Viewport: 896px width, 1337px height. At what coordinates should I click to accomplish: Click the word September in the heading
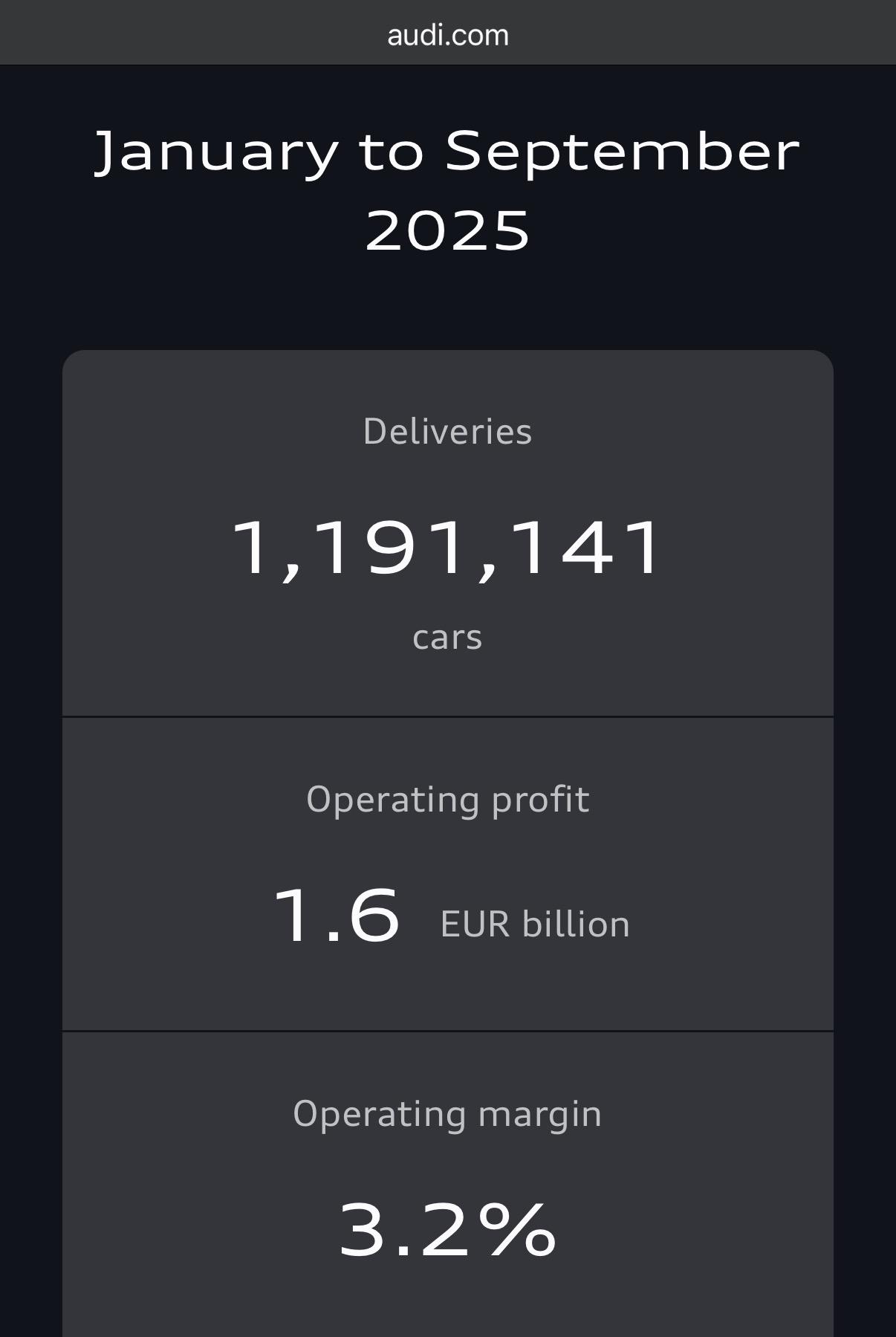point(622,152)
